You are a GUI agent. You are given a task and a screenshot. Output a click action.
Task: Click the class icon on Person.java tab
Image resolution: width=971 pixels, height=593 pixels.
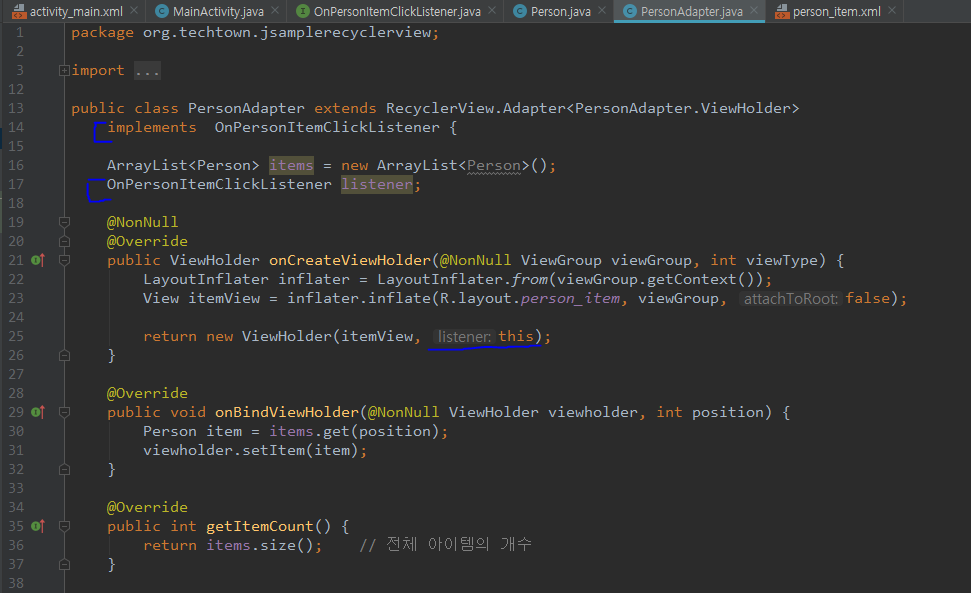(x=520, y=11)
